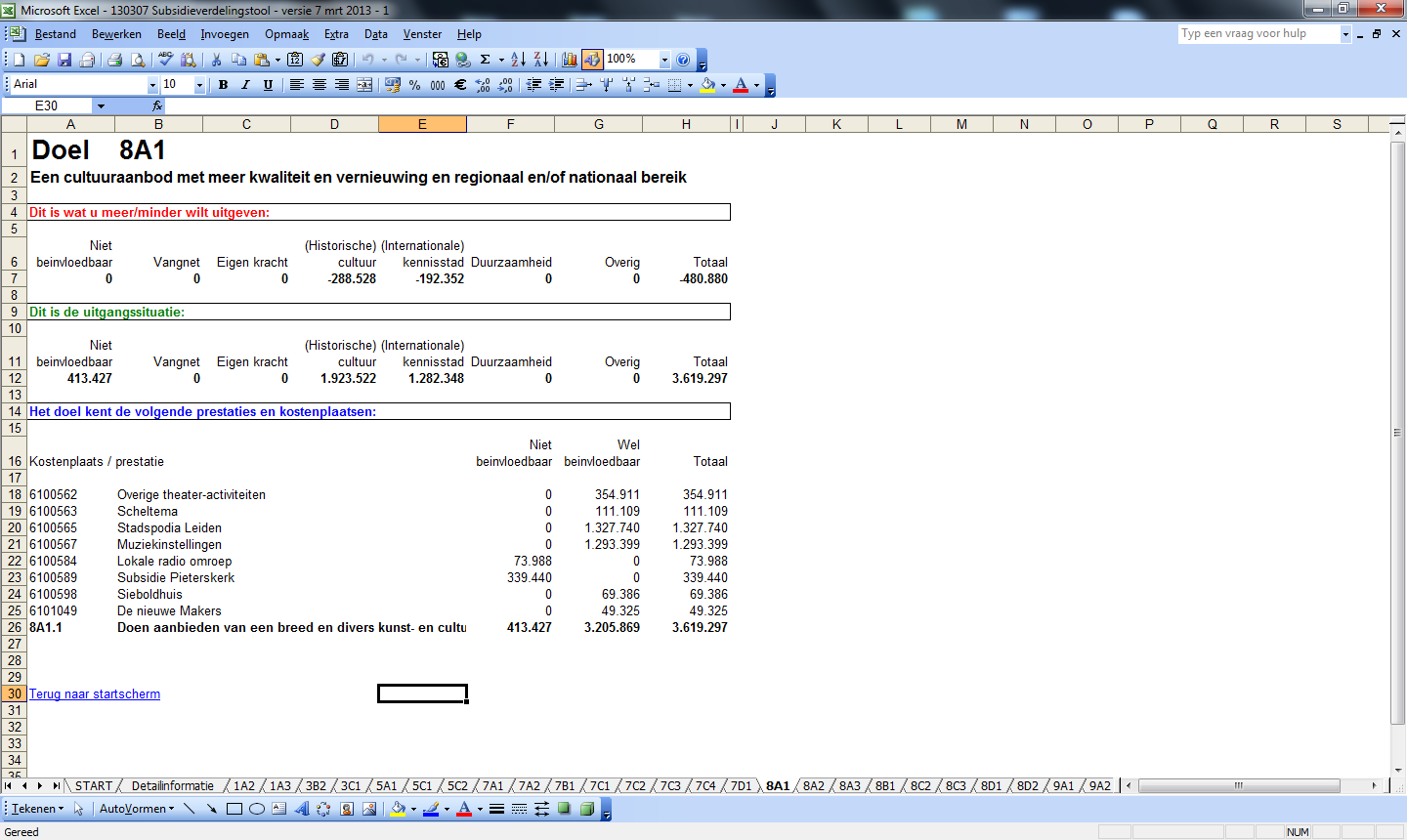This screenshot has width=1407, height=840.
Task: Click the Open file folder icon
Action: pyautogui.click(x=42, y=60)
